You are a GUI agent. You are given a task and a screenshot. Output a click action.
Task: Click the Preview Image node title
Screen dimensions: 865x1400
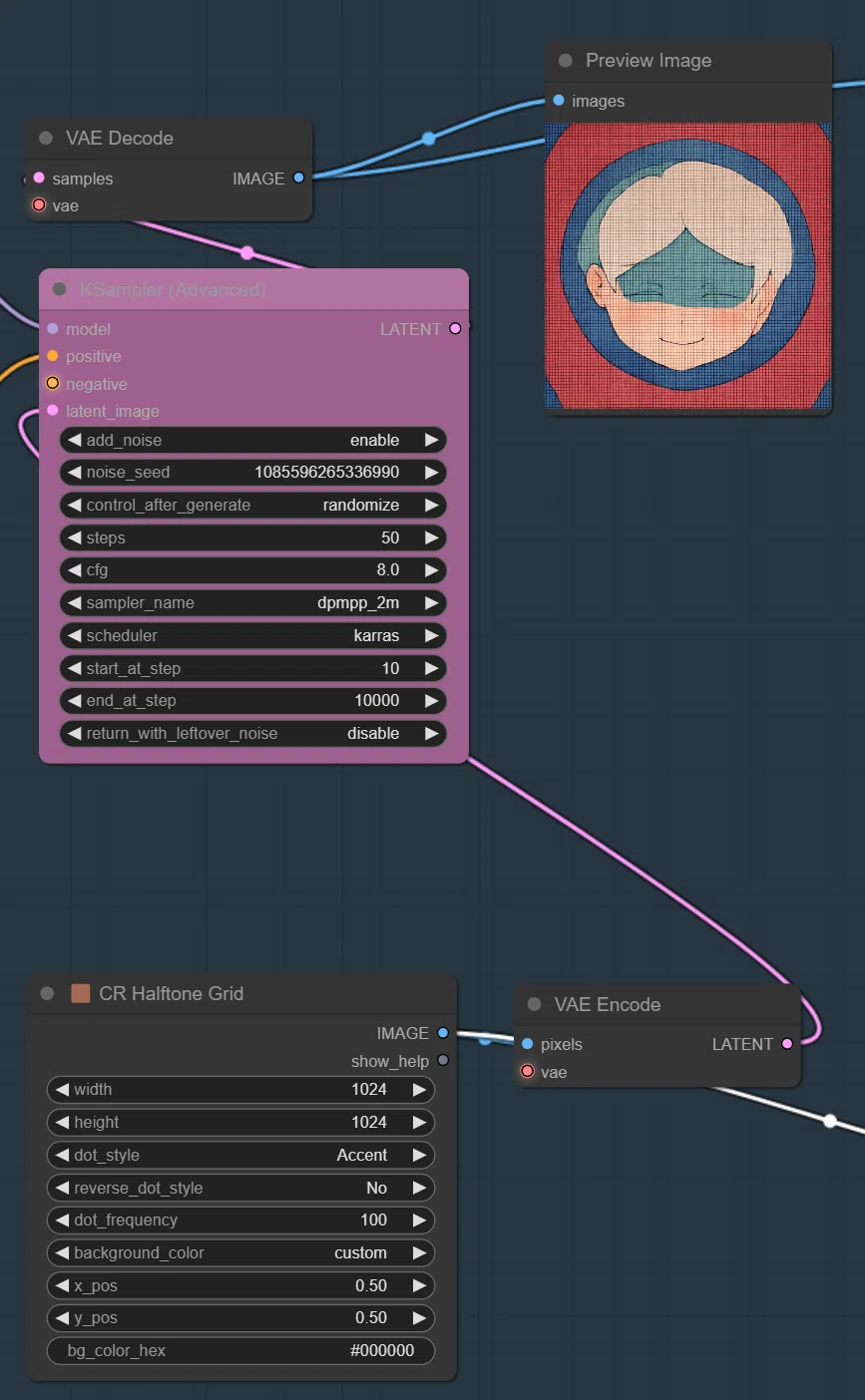click(x=649, y=61)
